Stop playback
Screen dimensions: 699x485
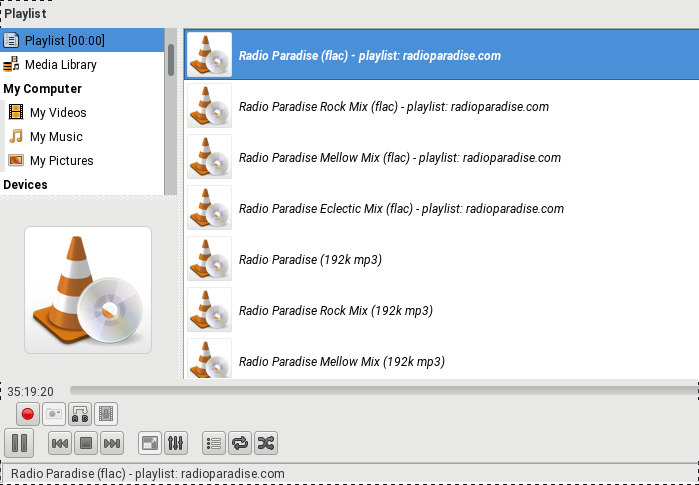(x=86, y=443)
